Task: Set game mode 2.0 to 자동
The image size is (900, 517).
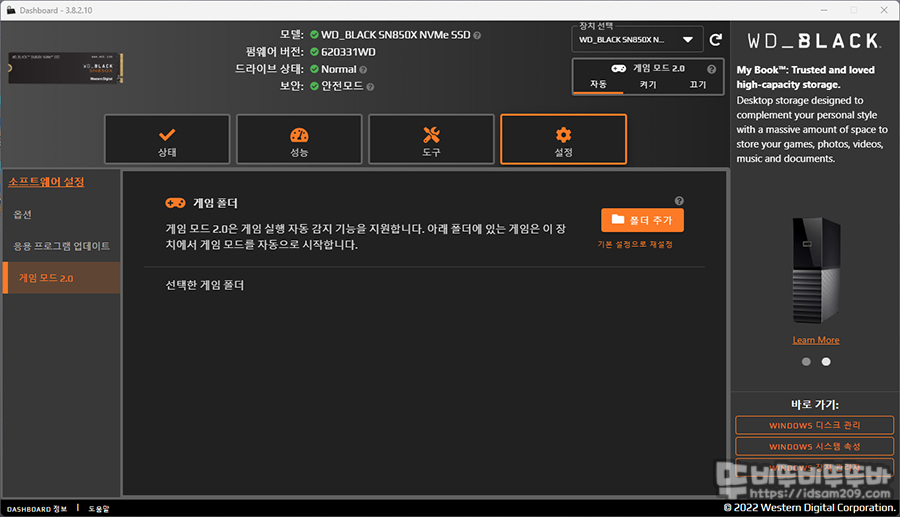Action: (x=598, y=84)
